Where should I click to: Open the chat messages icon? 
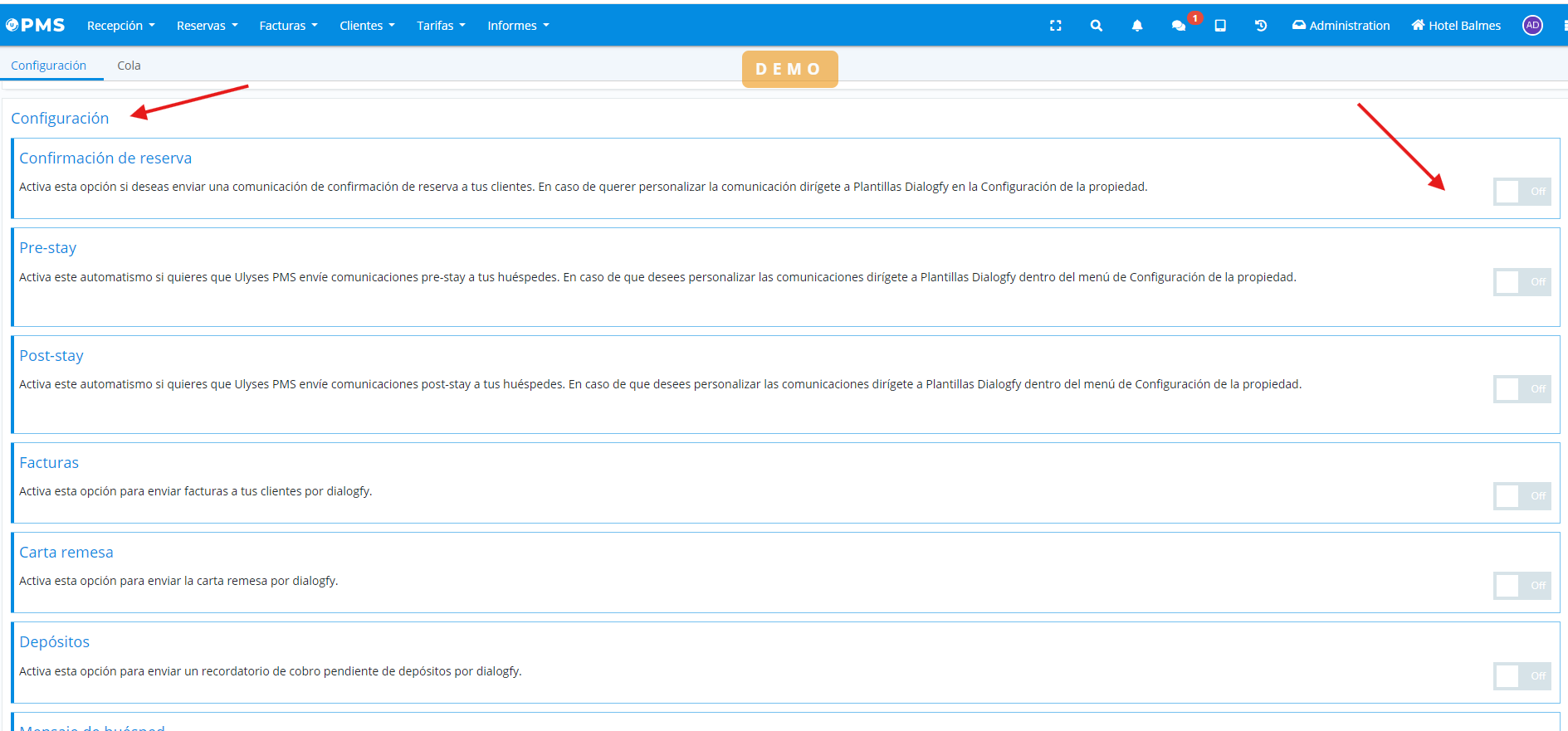(x=1178, y=26)
